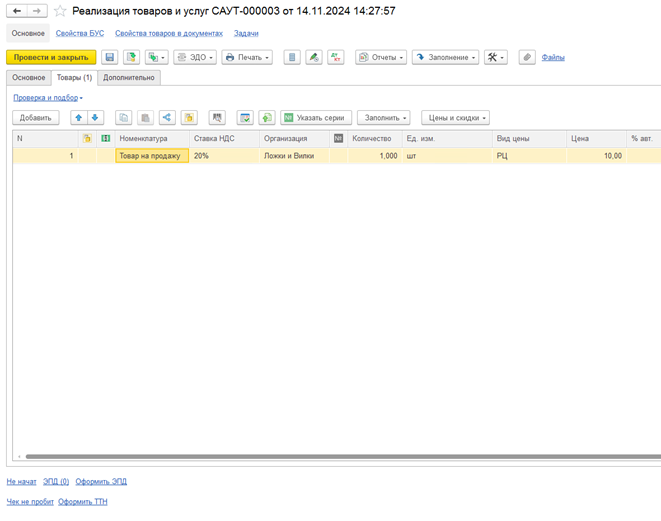
Task: Click the split row icon
Action: [167, 118]
